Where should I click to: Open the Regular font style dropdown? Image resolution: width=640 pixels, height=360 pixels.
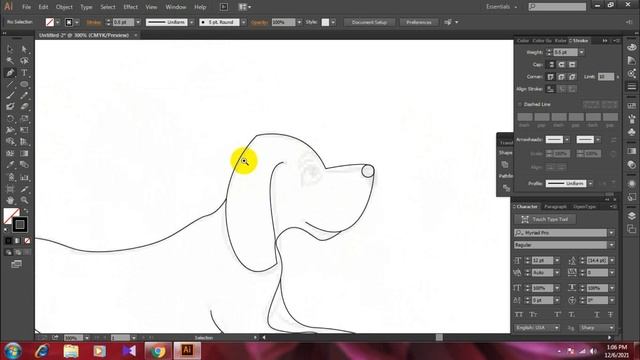[611, 245]
